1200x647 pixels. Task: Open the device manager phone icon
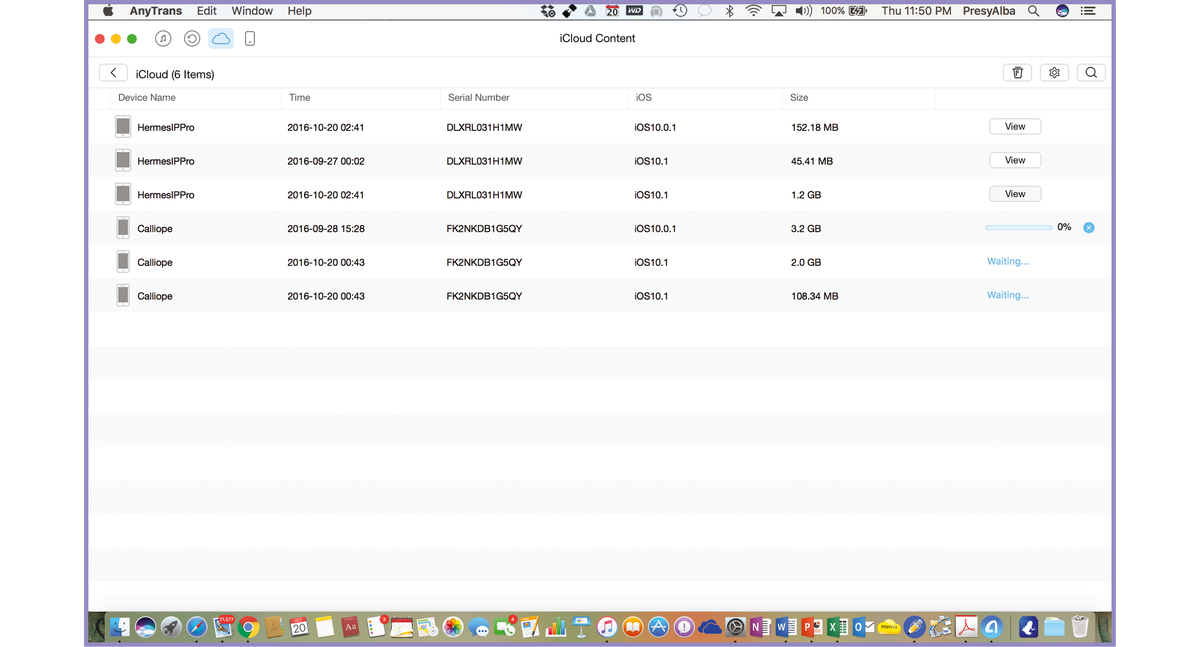coord(250,39)
